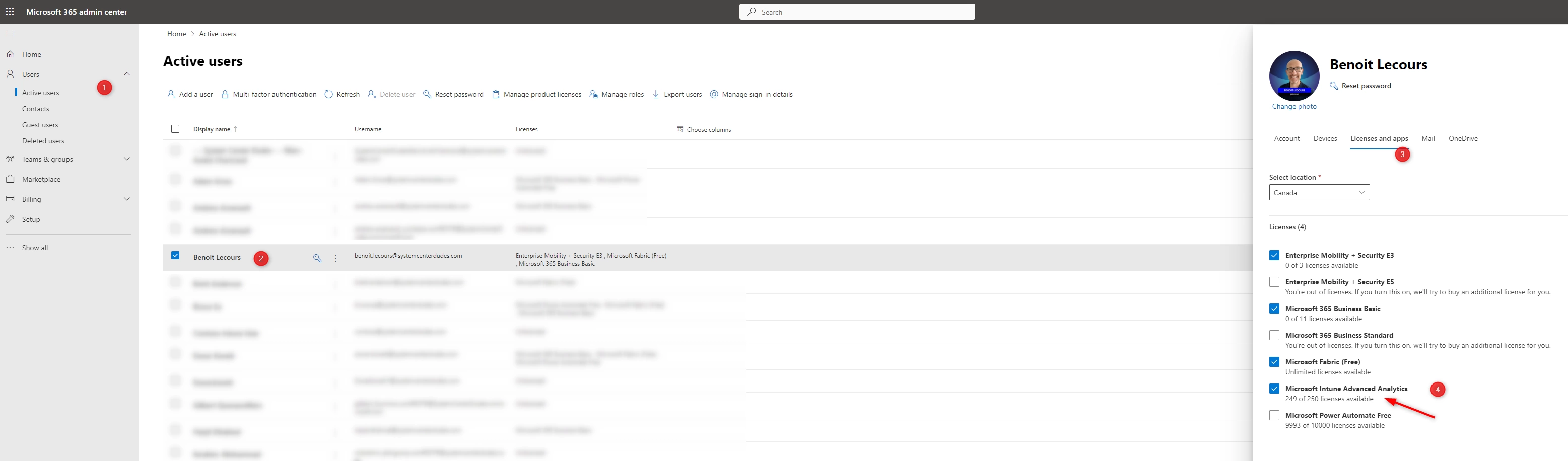The width and height of the screenshot is (1568, 461).
Task: Click the Teams & groups icon
Action: [11, 159]
